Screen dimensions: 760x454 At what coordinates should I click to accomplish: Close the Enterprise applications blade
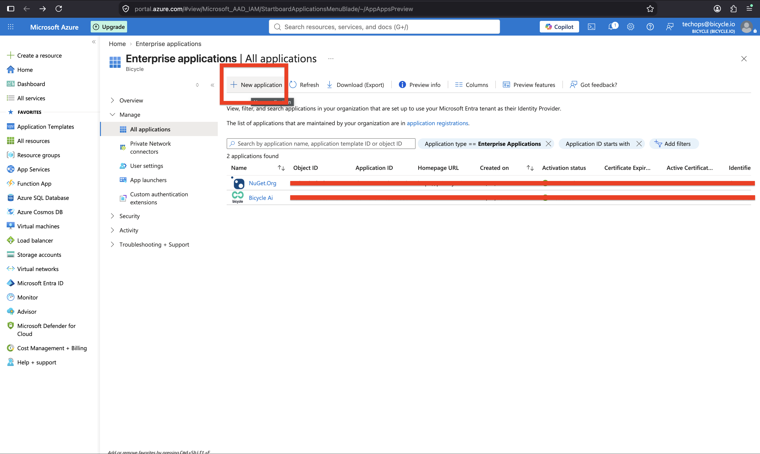(x=744, y=59)
